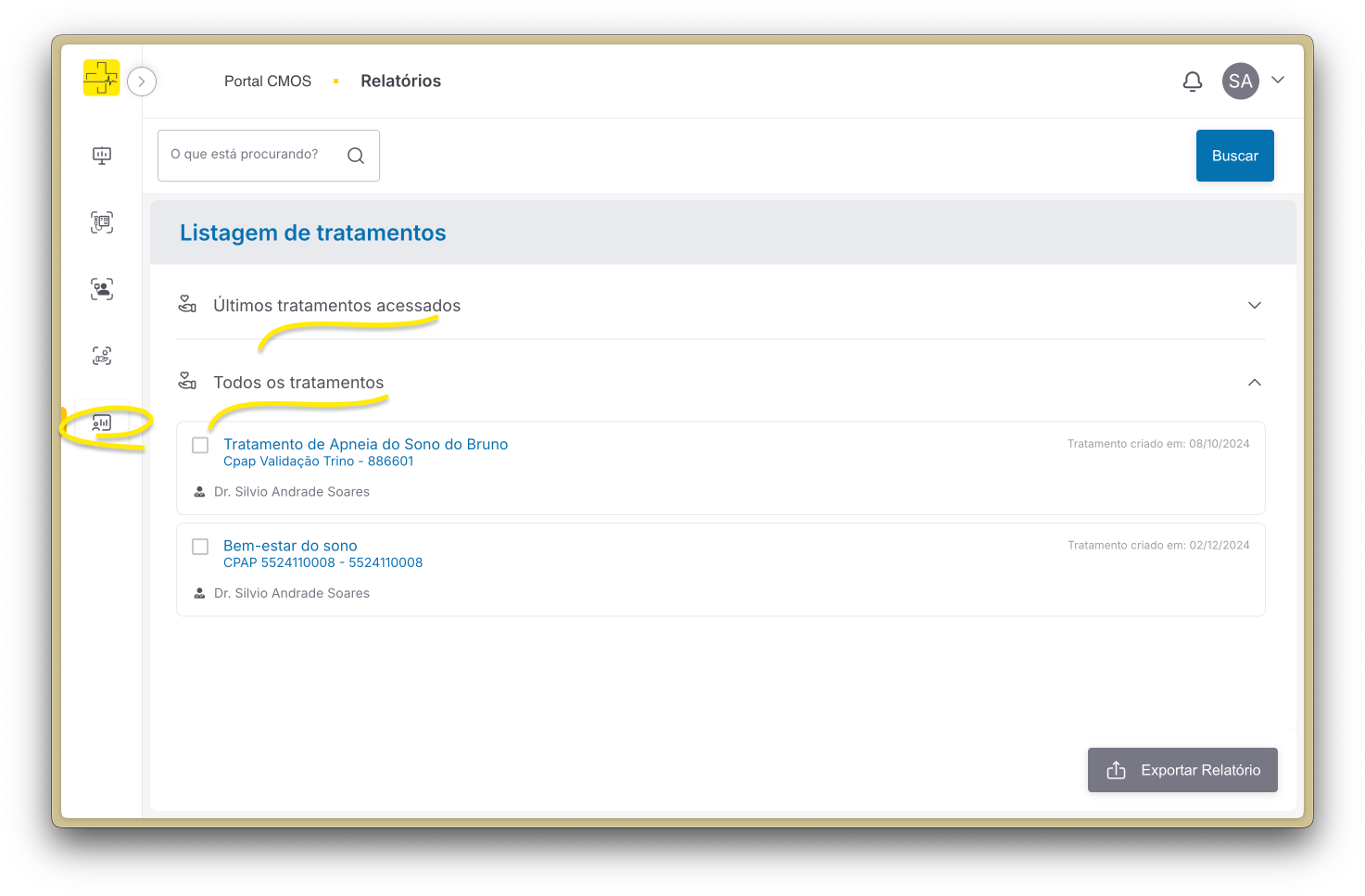Click the Exportar Relatório button
The width and height of the screenshot is (1365, 896).
(x=1182, y=770)
